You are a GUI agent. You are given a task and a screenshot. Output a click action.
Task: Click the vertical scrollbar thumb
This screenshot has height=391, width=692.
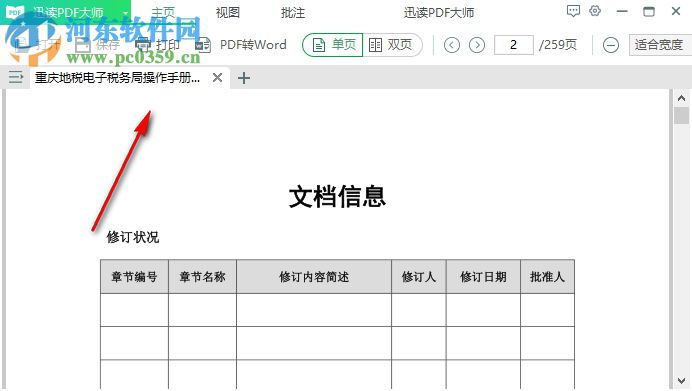[x=681, y=115]
